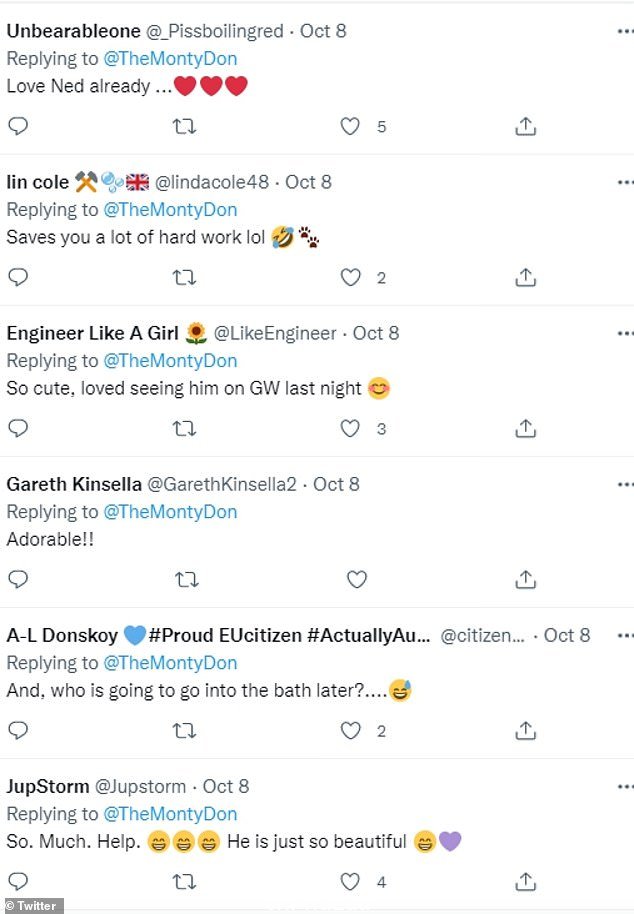Reply to Gareth Kinsella's Adorable tweet
The height and width of the screenshot is (914, 634).
click(x=18, y=579)
